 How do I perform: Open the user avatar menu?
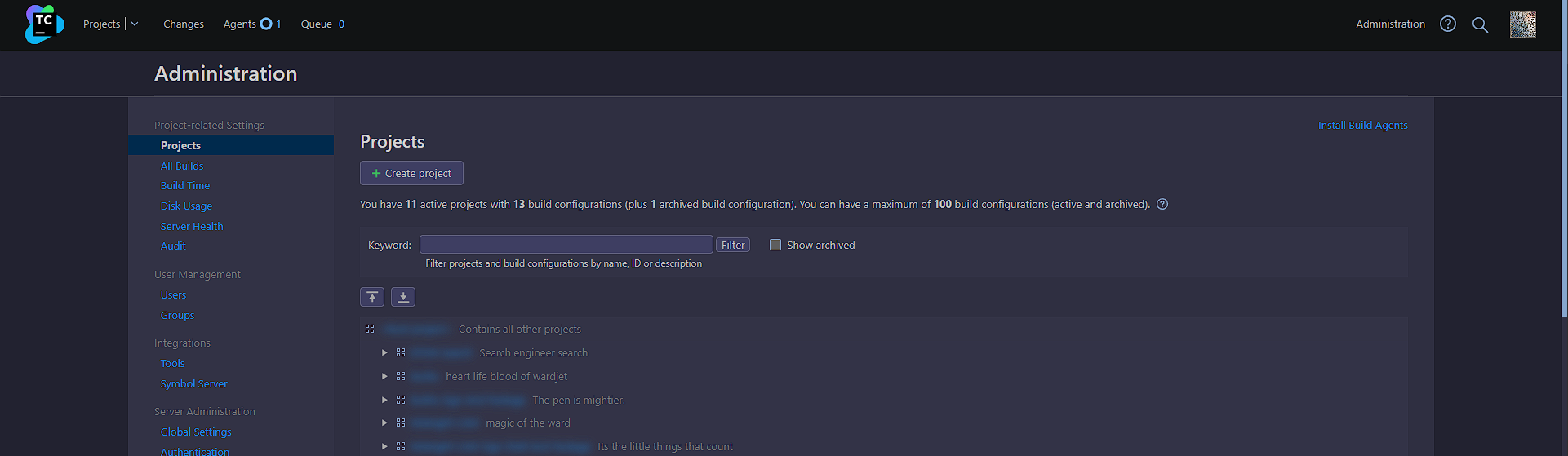pyautogui.click(x=1523, y=24)
